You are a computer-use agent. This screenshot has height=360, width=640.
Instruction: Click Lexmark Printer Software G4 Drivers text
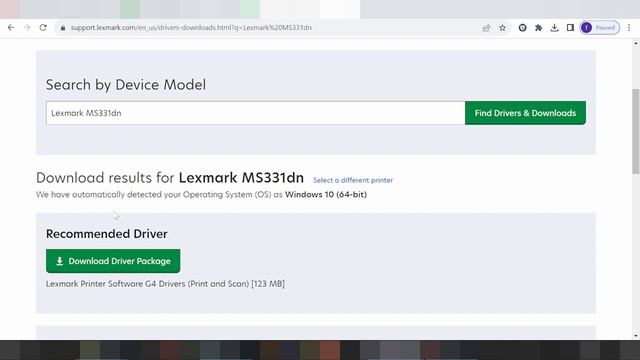click(165, 284)
